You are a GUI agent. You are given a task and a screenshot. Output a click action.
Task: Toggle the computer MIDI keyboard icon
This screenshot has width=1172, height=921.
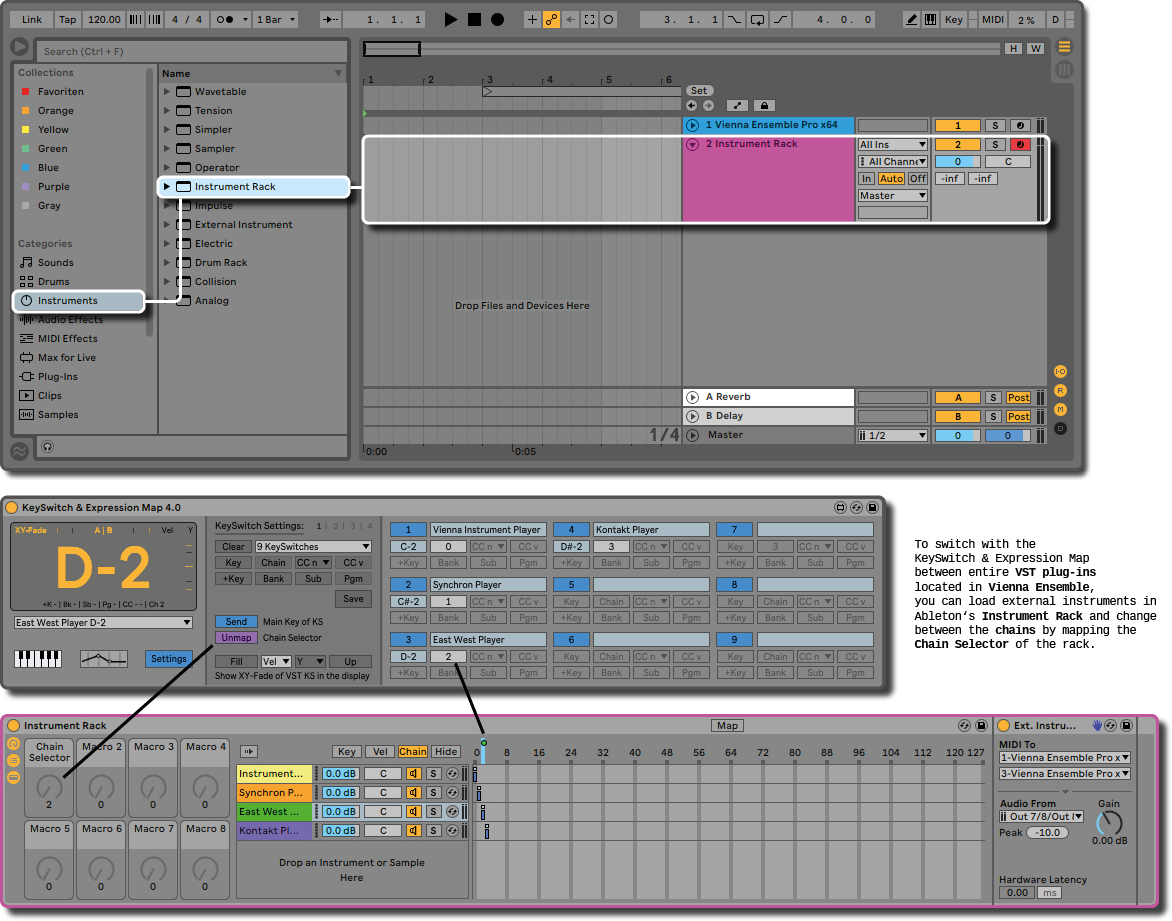point(931,19)
